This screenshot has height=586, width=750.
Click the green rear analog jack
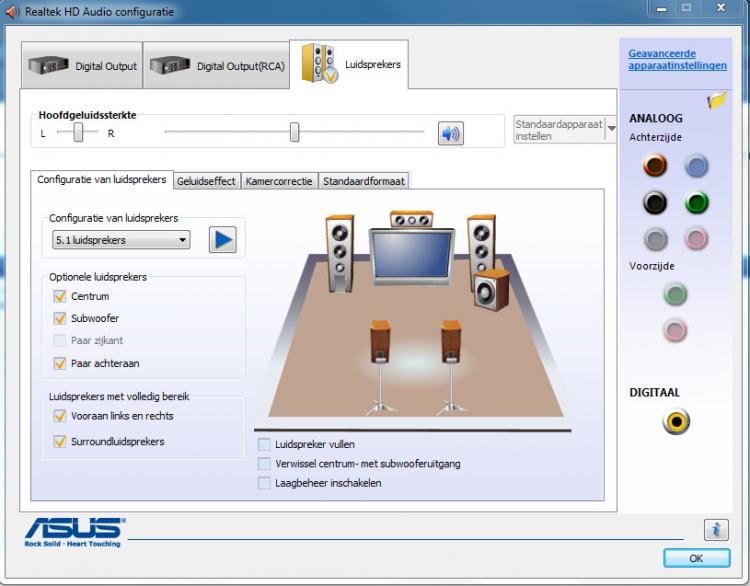(x=696, y=202)
